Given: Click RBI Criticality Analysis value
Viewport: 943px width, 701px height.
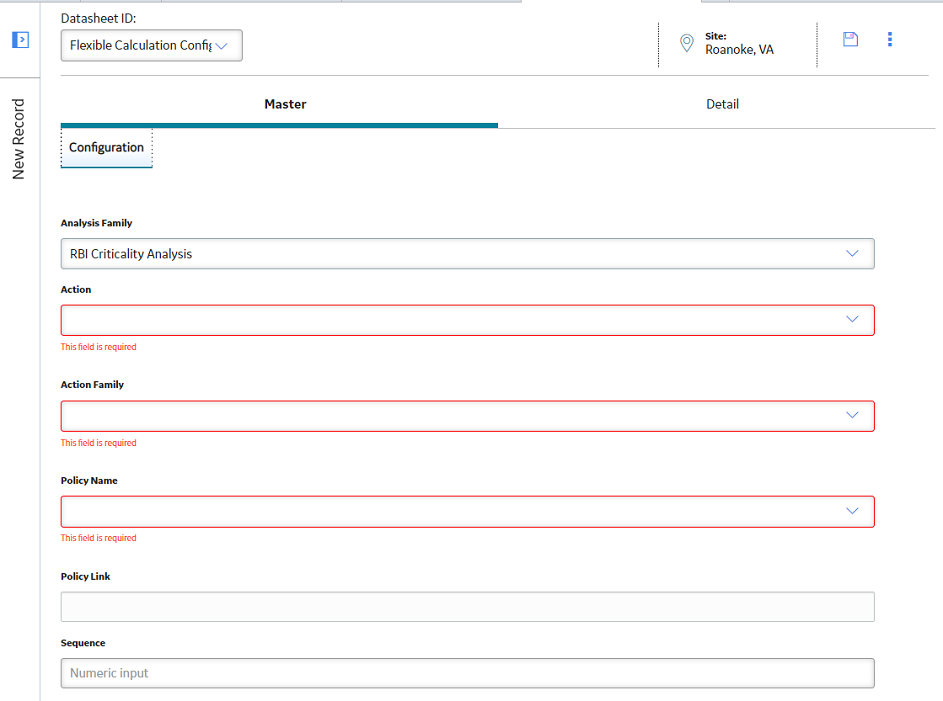Looking at the screenshot, I should (131, 254).
